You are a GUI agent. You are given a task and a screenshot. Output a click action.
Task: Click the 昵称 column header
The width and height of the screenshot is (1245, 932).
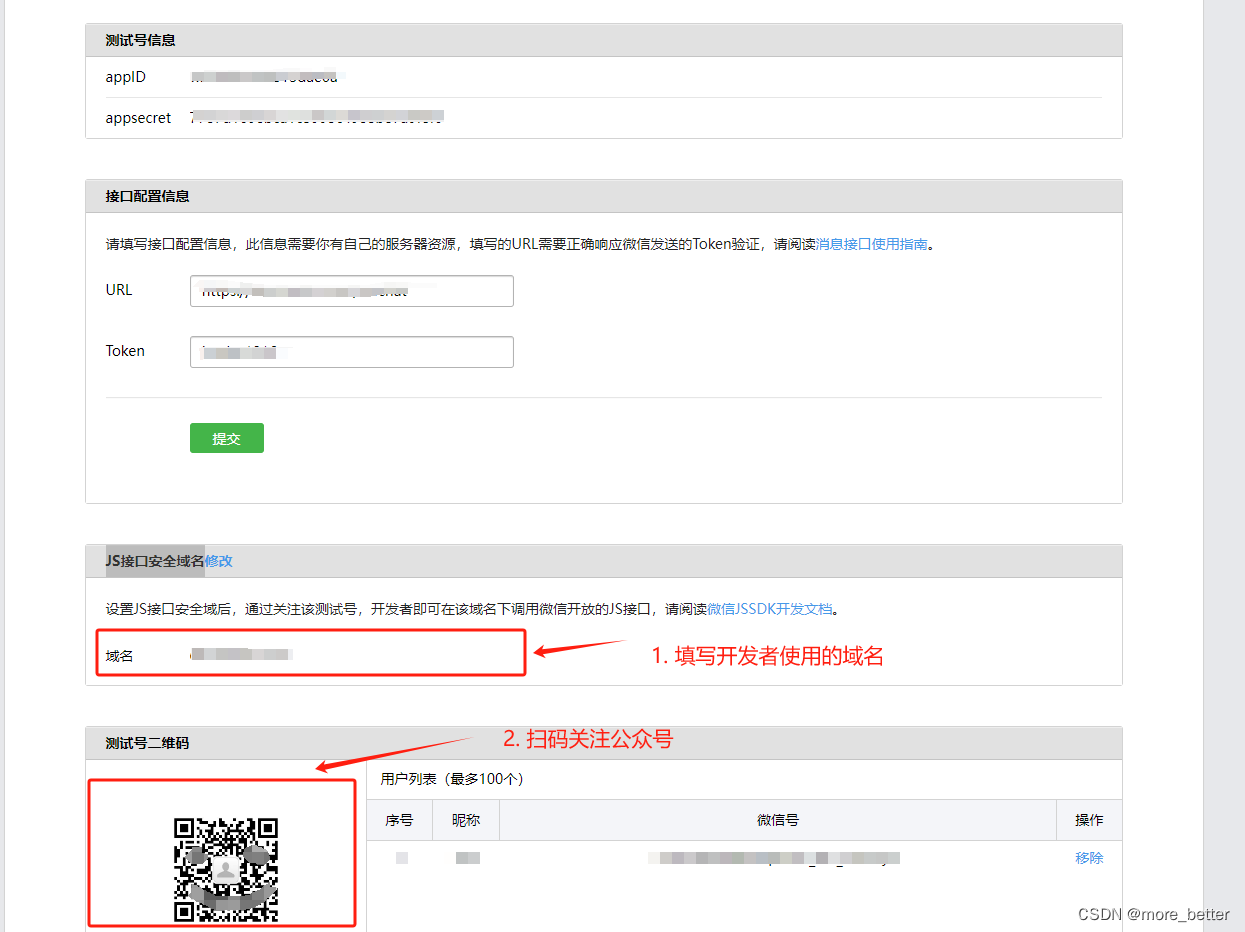click(x=467, y=819)
